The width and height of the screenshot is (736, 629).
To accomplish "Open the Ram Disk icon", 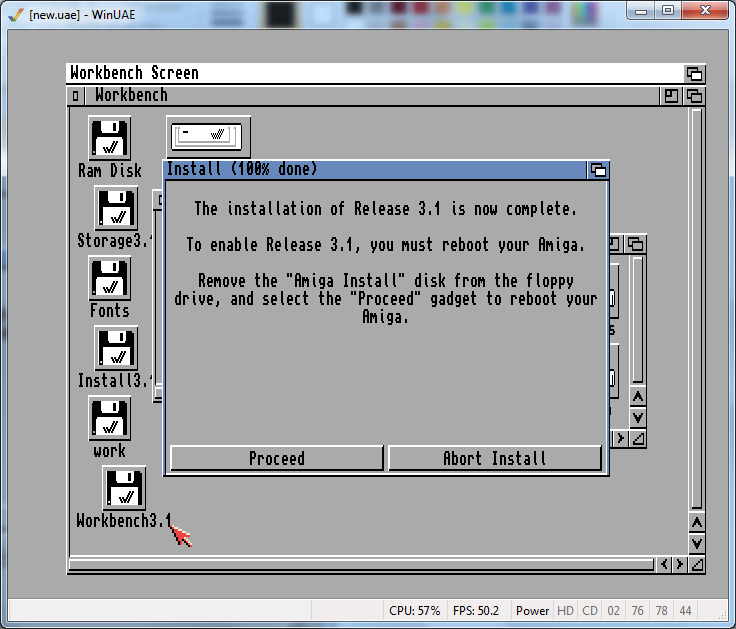I will [109, 139].
